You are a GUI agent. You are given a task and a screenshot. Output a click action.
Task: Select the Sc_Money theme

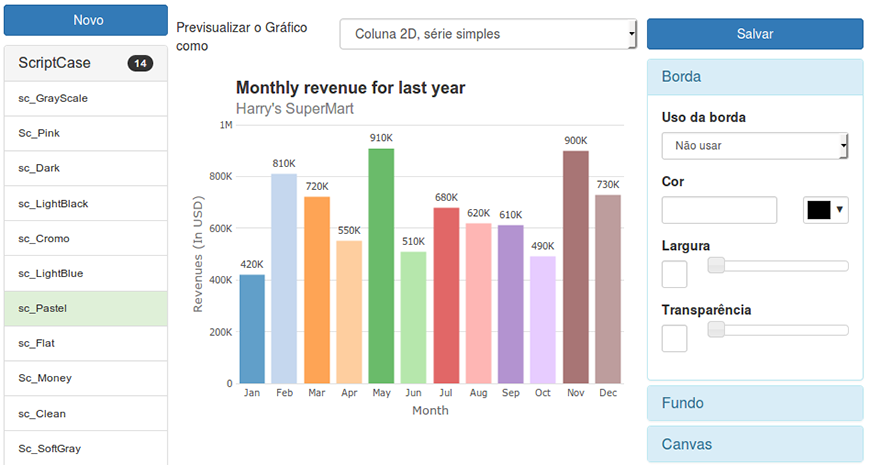pyautogui.click(x=86, y=378)
